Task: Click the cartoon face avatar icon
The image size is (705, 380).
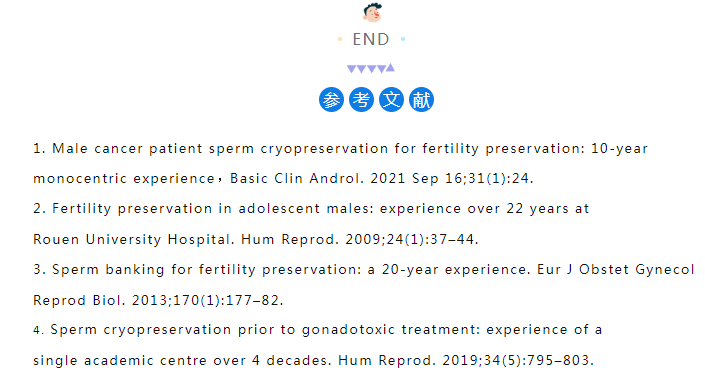Action: tap(372, 12)
